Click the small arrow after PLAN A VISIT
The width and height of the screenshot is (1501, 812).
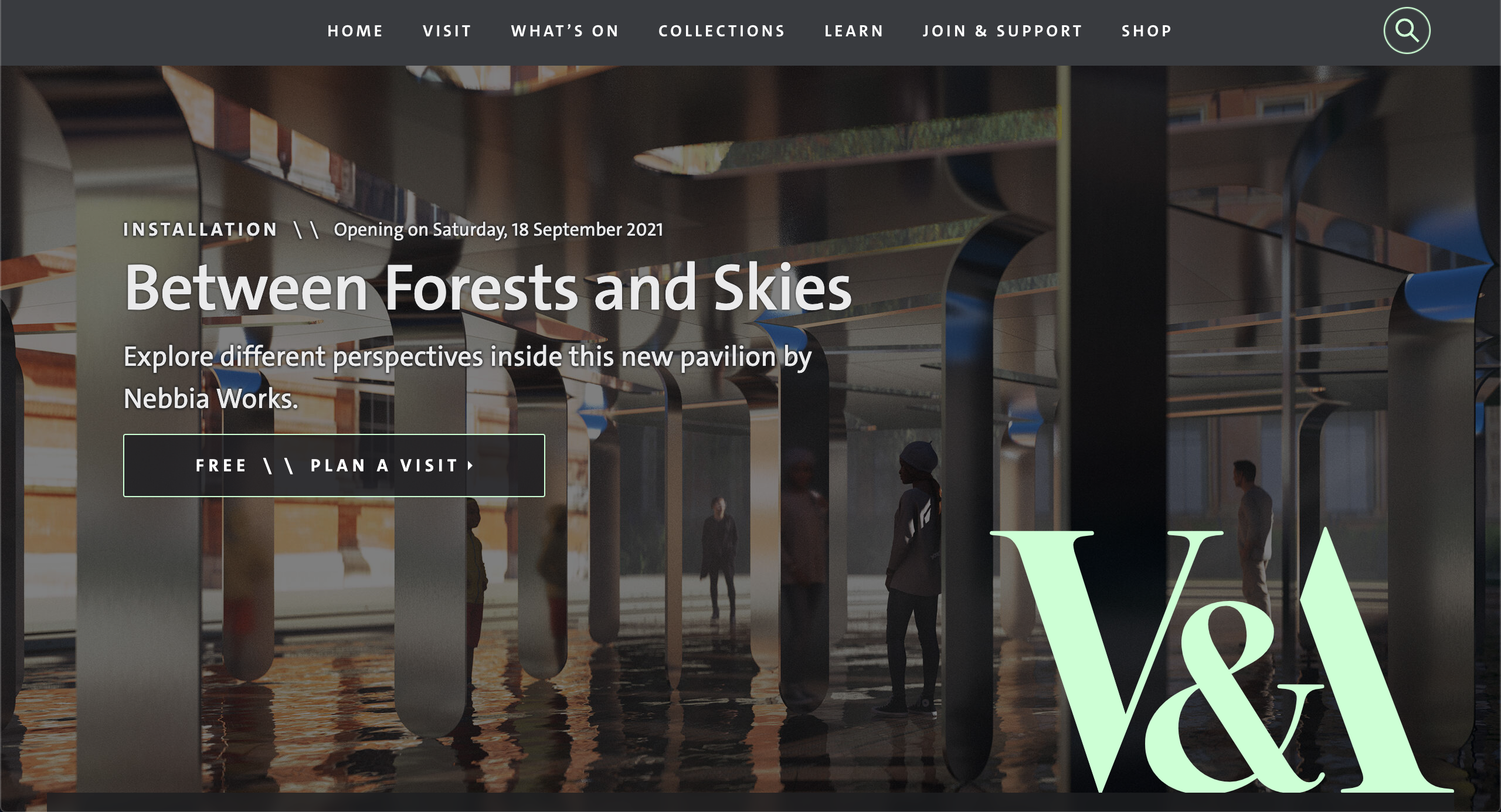[x=470, y=466]
